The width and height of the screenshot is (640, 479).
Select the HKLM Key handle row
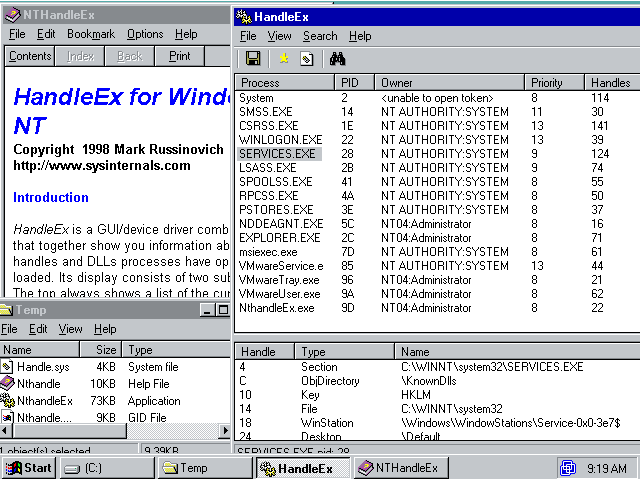tap(437, 395)
